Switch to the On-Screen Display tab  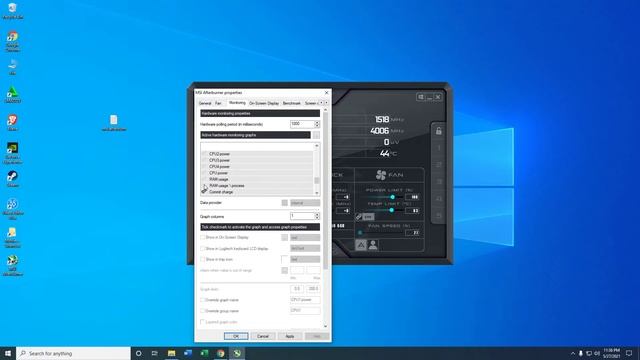tap(264, 103)
